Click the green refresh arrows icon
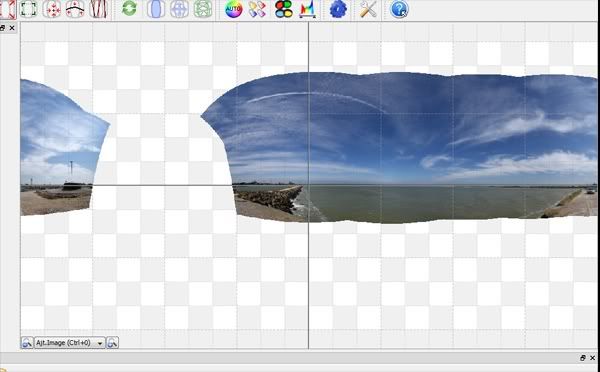This screenshot has width=600, height=372. coord(129,8)
